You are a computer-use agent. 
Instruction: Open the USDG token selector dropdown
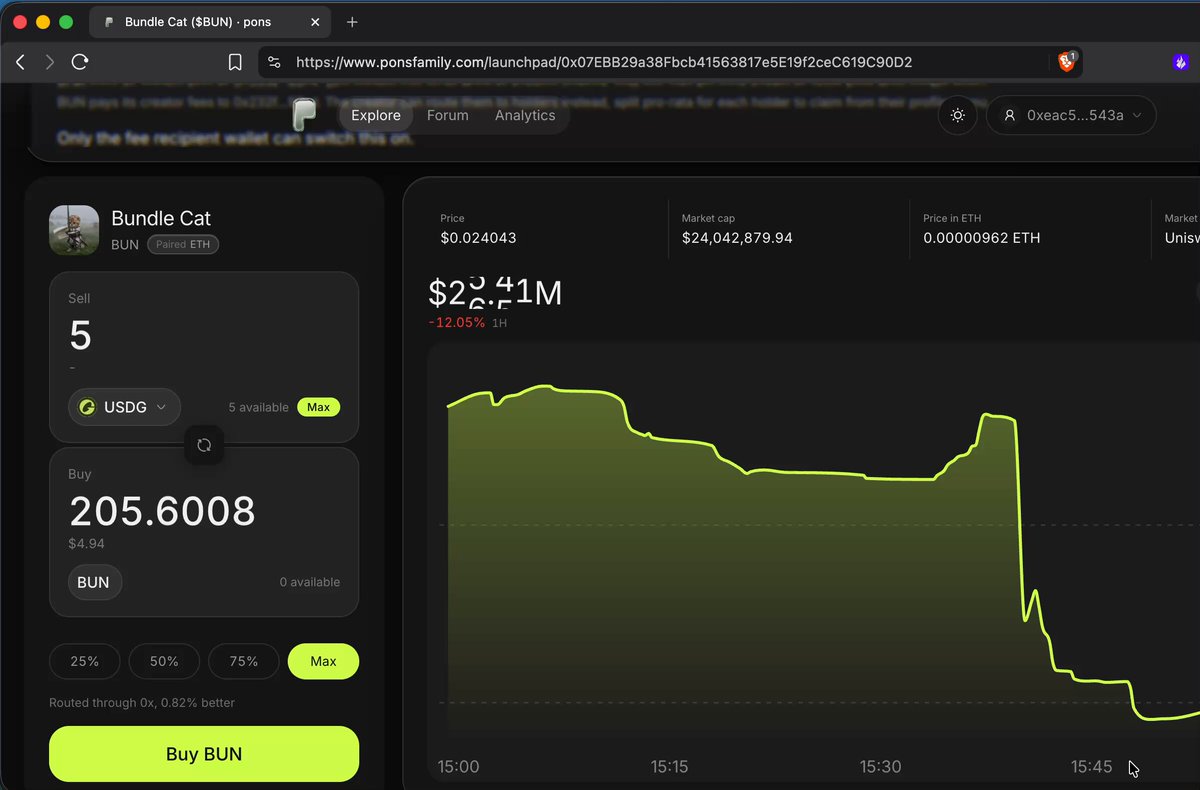pos(125,407)
